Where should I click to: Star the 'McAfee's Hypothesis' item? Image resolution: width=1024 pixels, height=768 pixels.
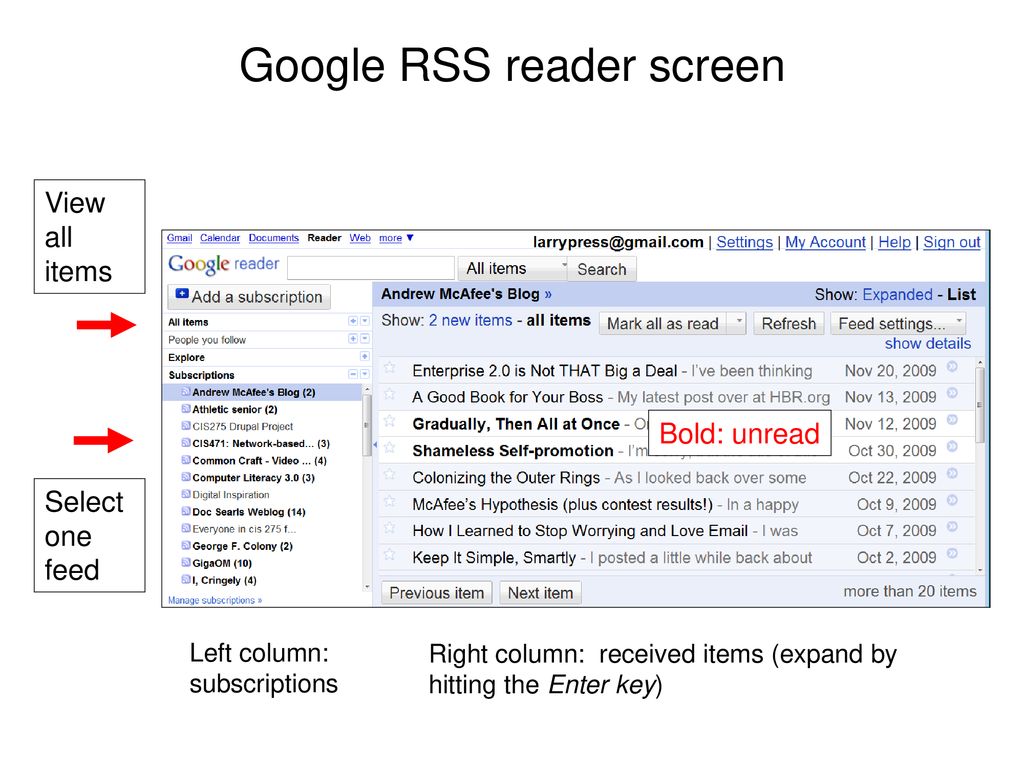click(x=390, y=502)
